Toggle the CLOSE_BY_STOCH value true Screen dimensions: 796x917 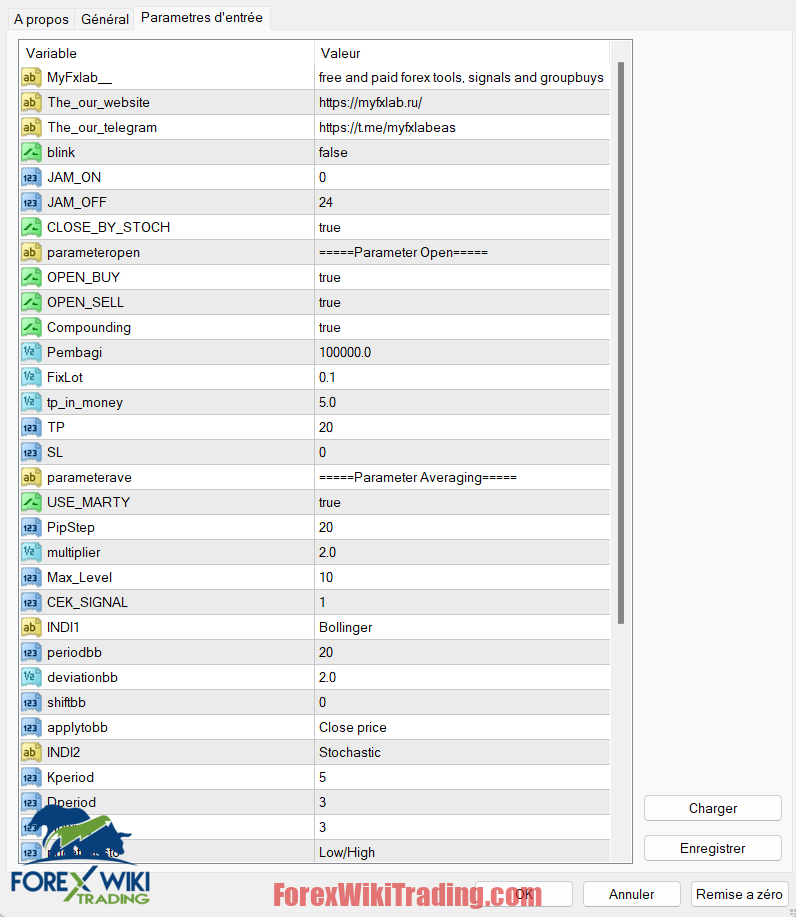460,227
